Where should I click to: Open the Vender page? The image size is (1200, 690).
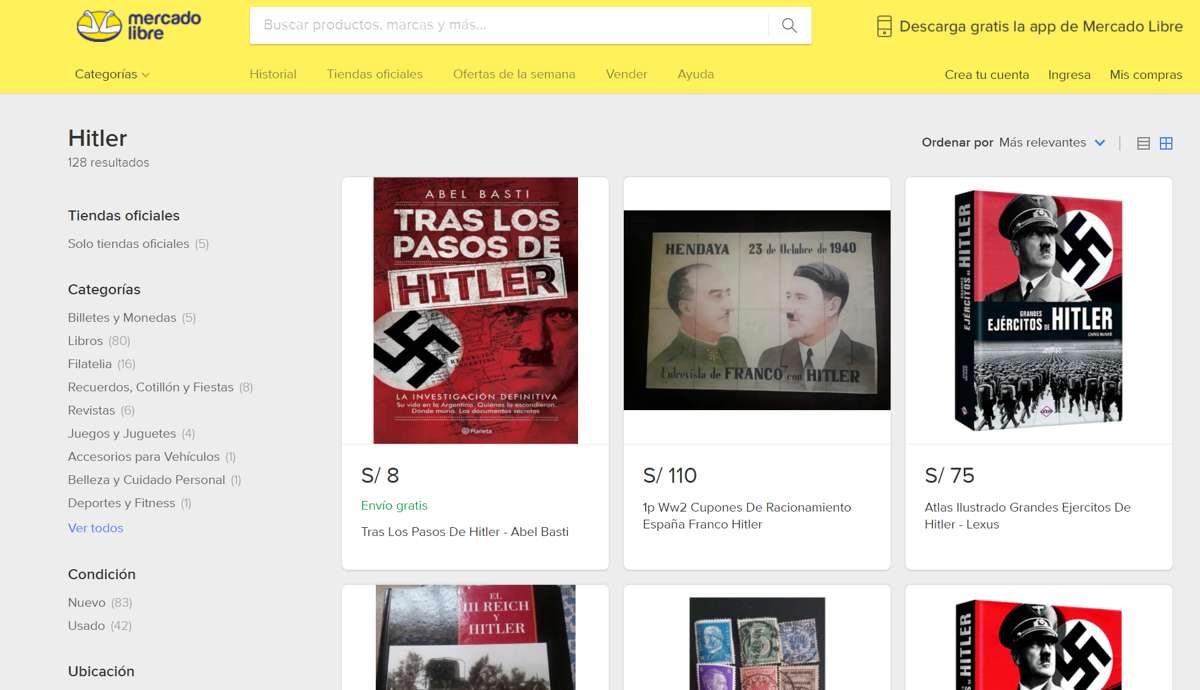tap(627, 74)
